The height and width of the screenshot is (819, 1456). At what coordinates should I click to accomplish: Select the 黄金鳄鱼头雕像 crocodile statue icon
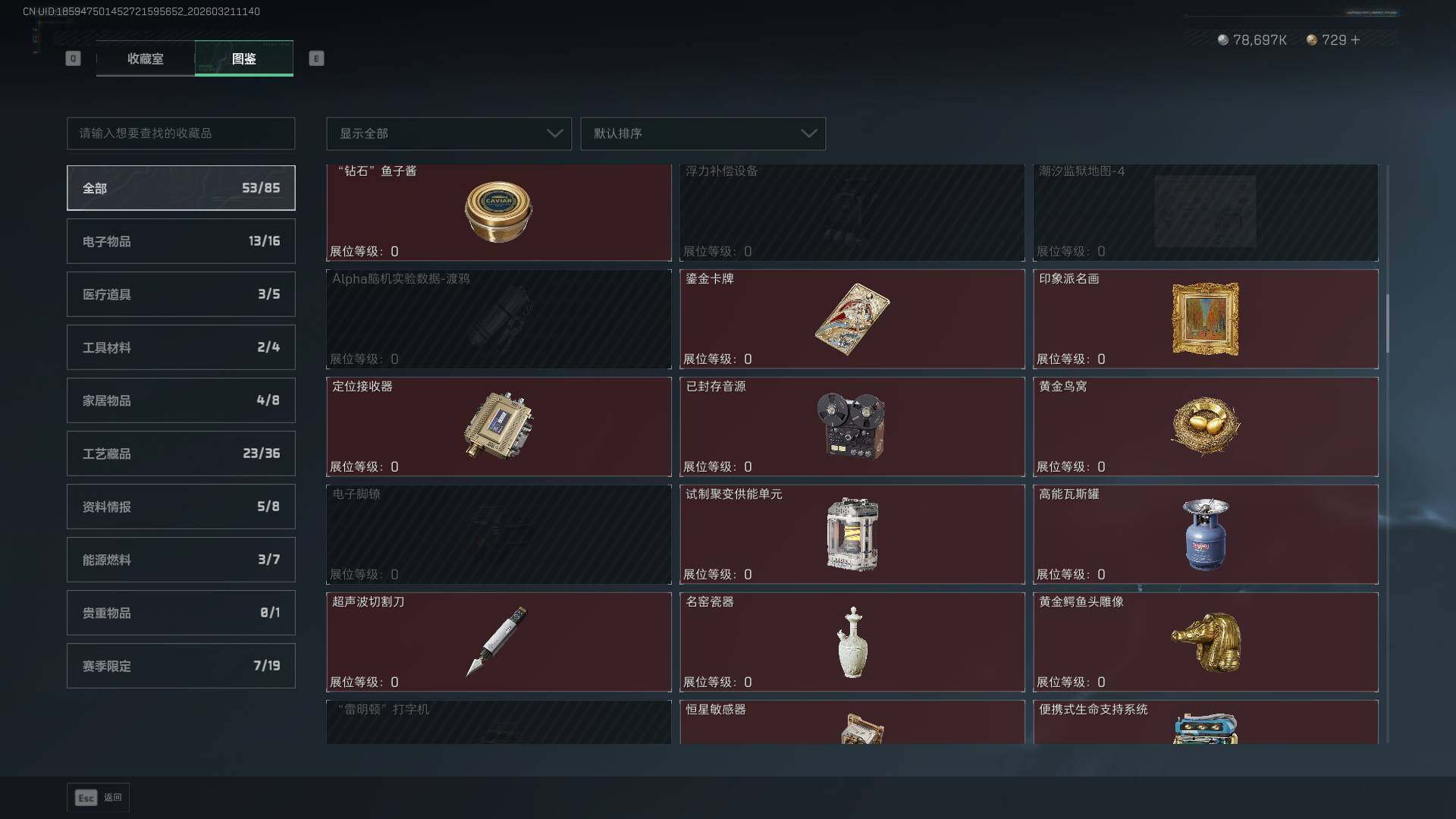(1206, 642)
